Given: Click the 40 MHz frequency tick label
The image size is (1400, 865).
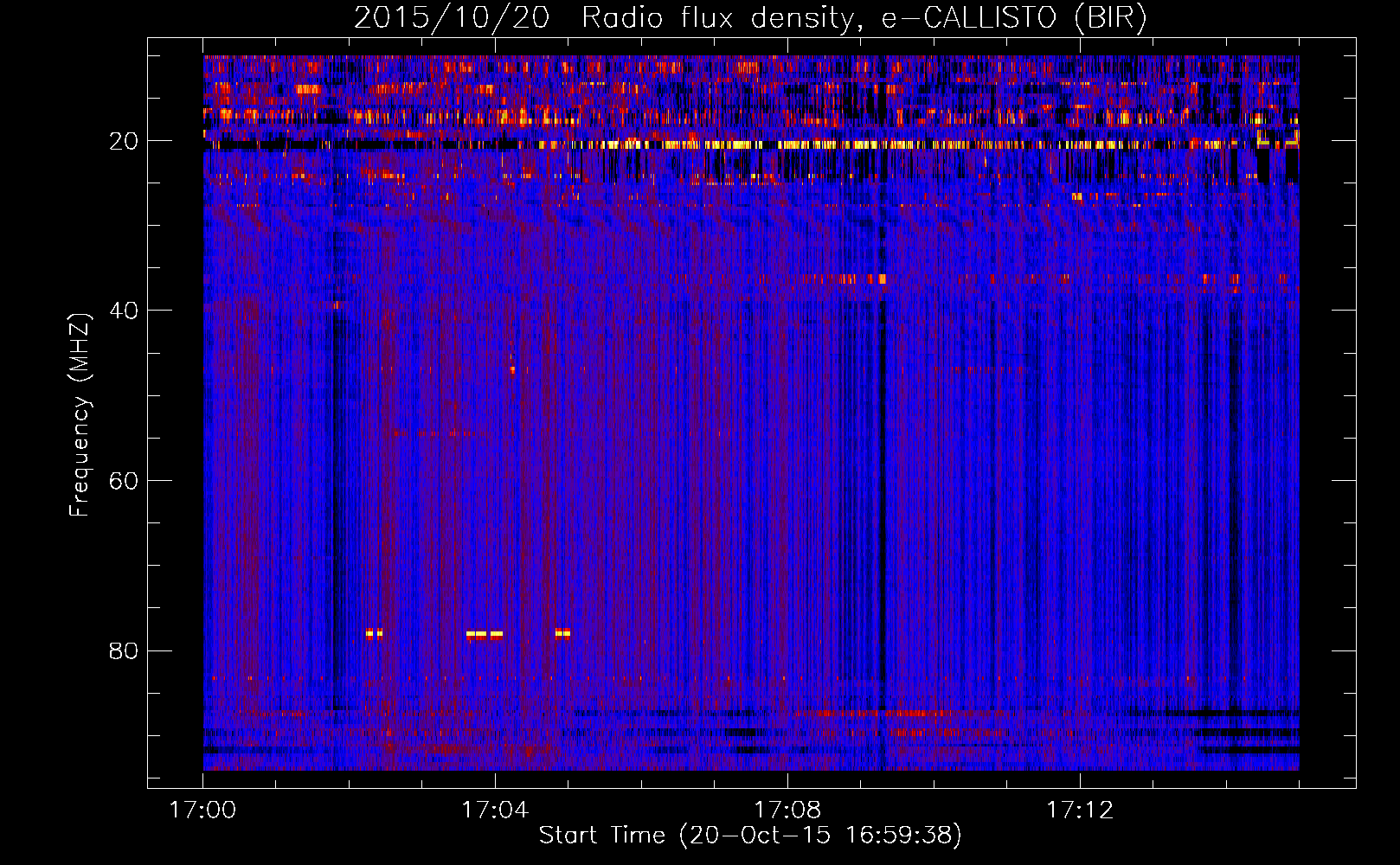Looking at the screenshot, I should click(x=124, y=311).
